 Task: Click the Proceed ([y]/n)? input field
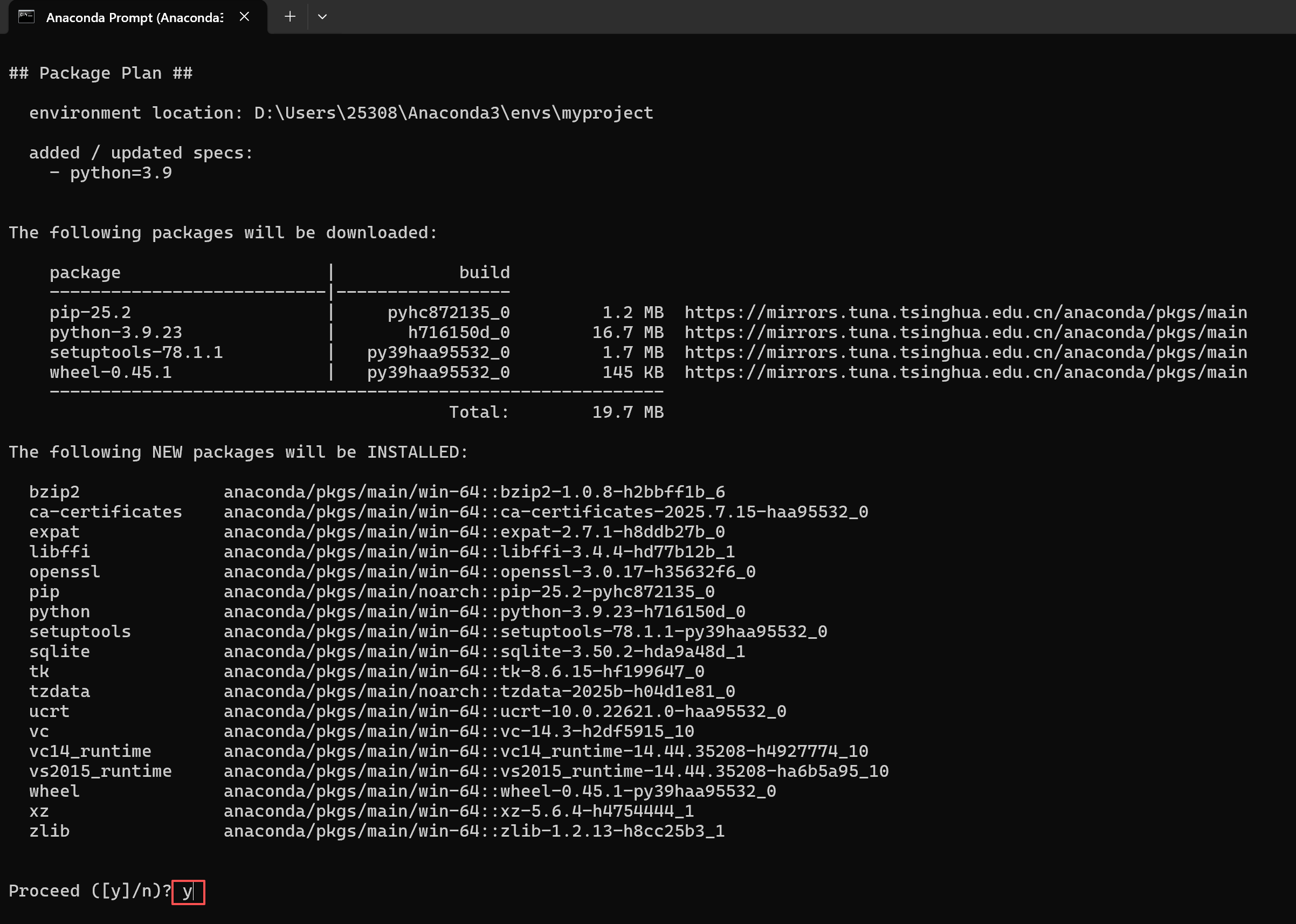(188, 892)
